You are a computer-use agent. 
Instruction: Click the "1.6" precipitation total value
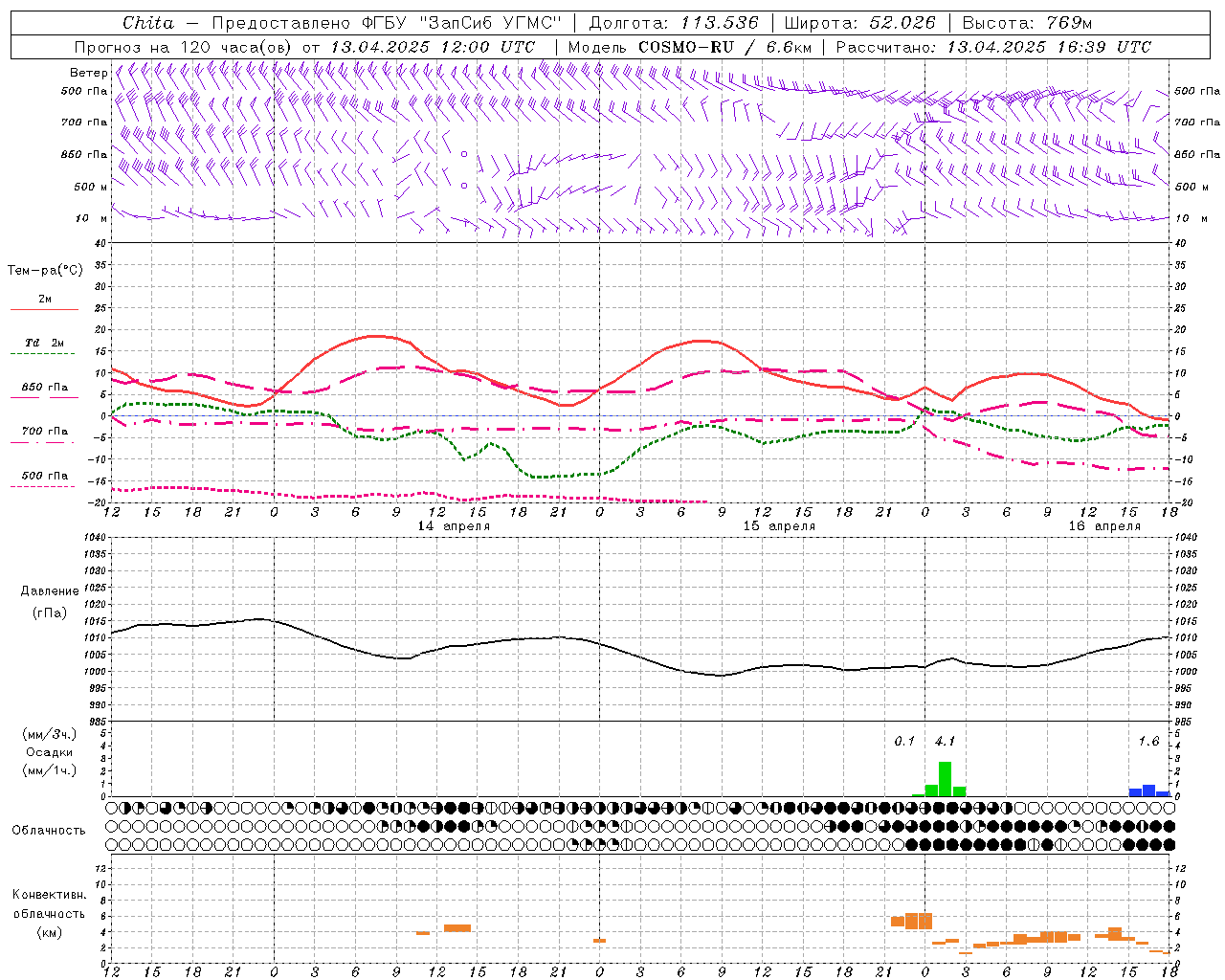point(1148,742)
